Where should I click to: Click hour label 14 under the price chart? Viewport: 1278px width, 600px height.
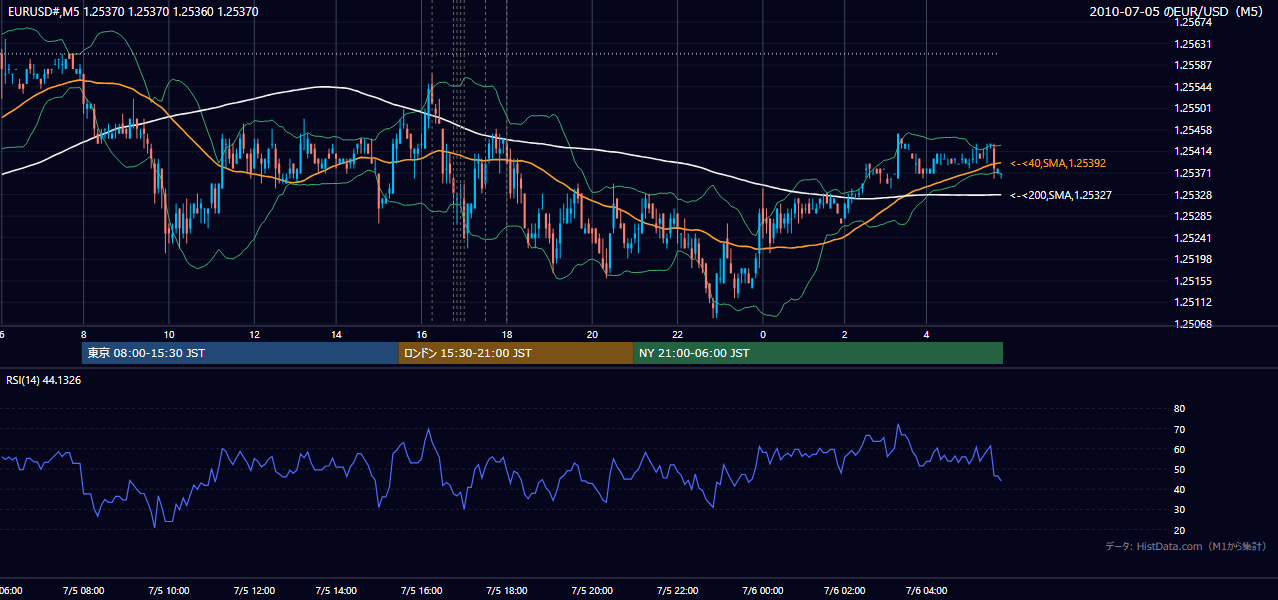pyautogui.click(x=338, y=335)
